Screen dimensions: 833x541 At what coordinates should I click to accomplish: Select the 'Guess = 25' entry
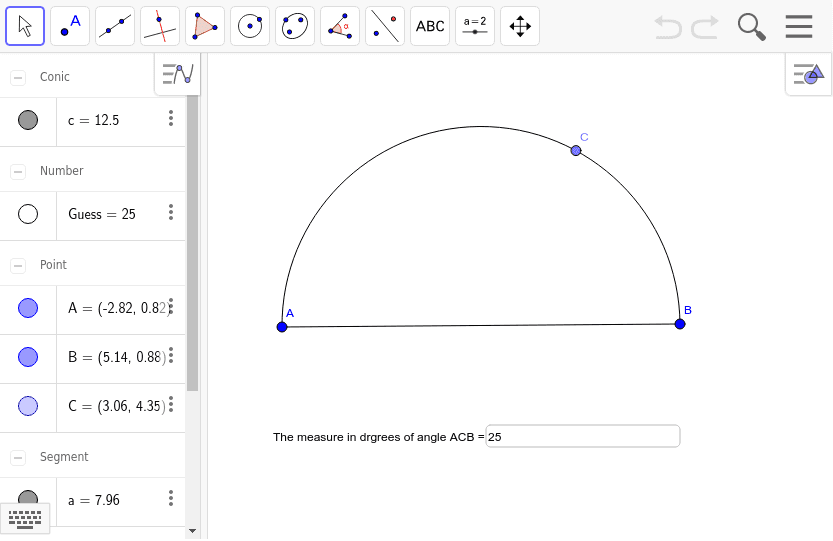[x=102, y=214]
